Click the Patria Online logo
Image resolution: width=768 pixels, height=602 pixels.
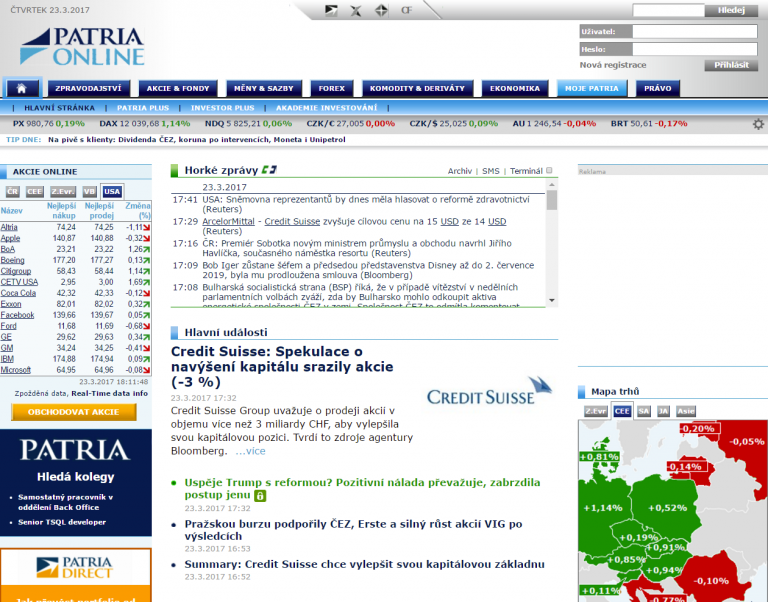pyautogui.click(x=82, y=46)
